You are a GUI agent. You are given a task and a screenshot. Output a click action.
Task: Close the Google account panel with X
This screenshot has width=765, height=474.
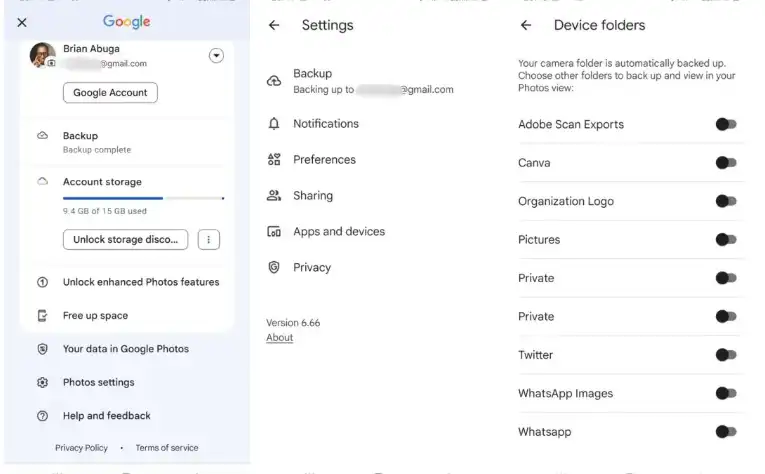point(22,22)
